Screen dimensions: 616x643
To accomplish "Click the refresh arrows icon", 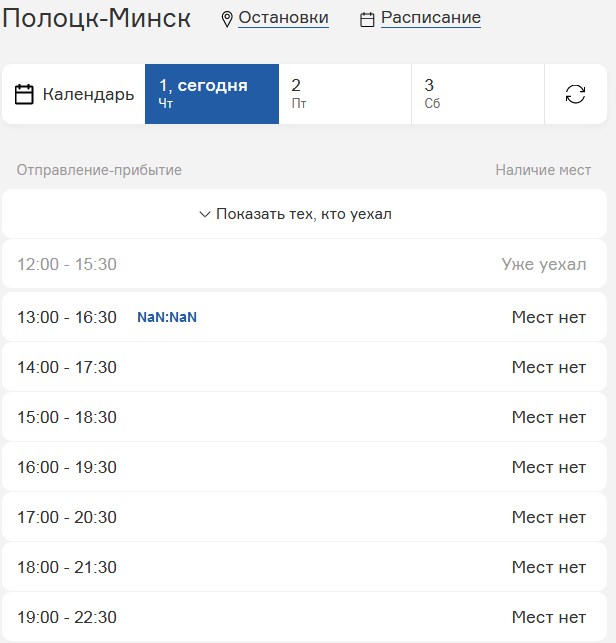I will (x=575, y=94).
